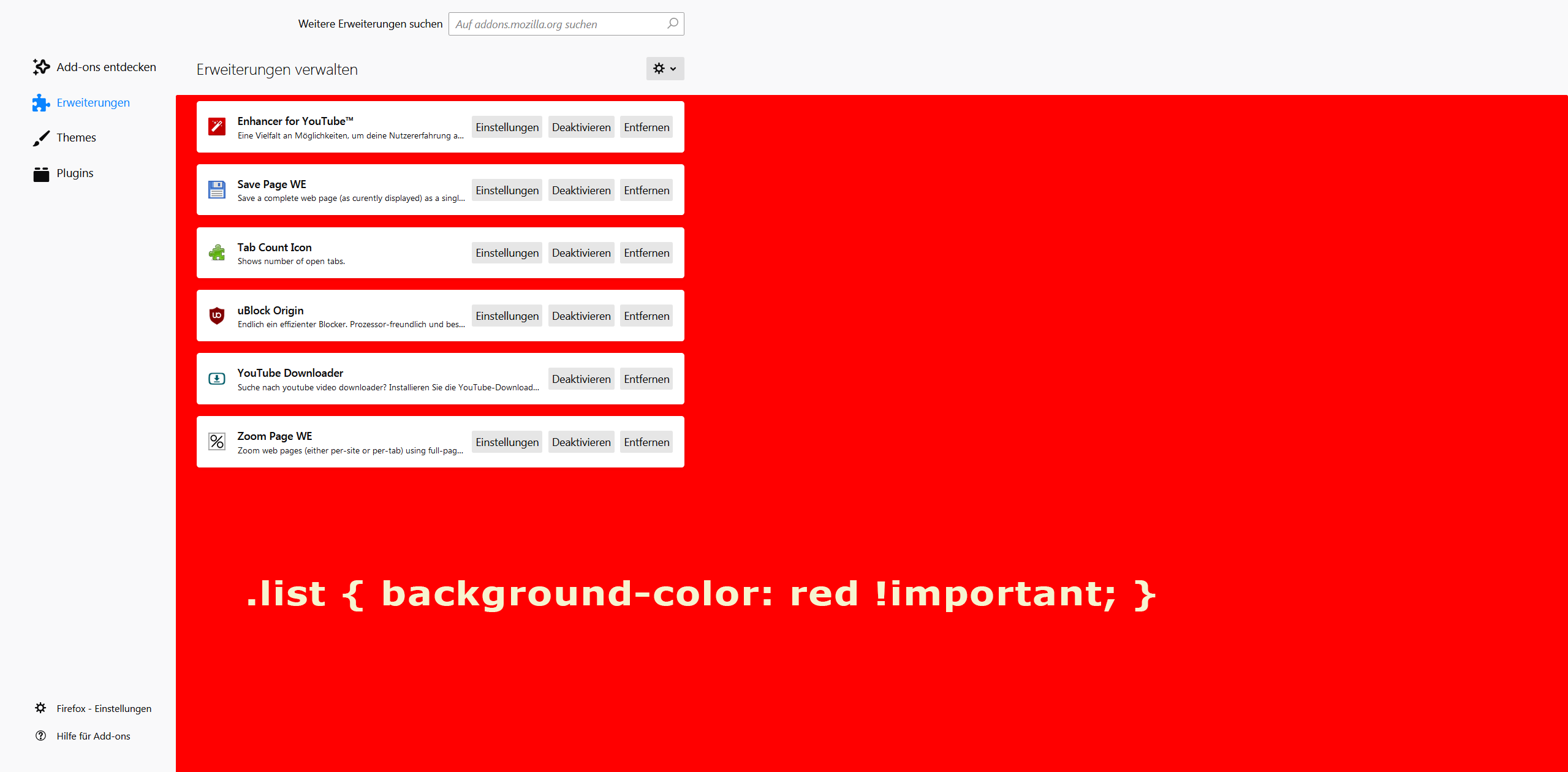Deactivate the uBlock Origin extension
Image resolution: width=1568 pixels, height=772 pixels.
(x=581, y=316)
